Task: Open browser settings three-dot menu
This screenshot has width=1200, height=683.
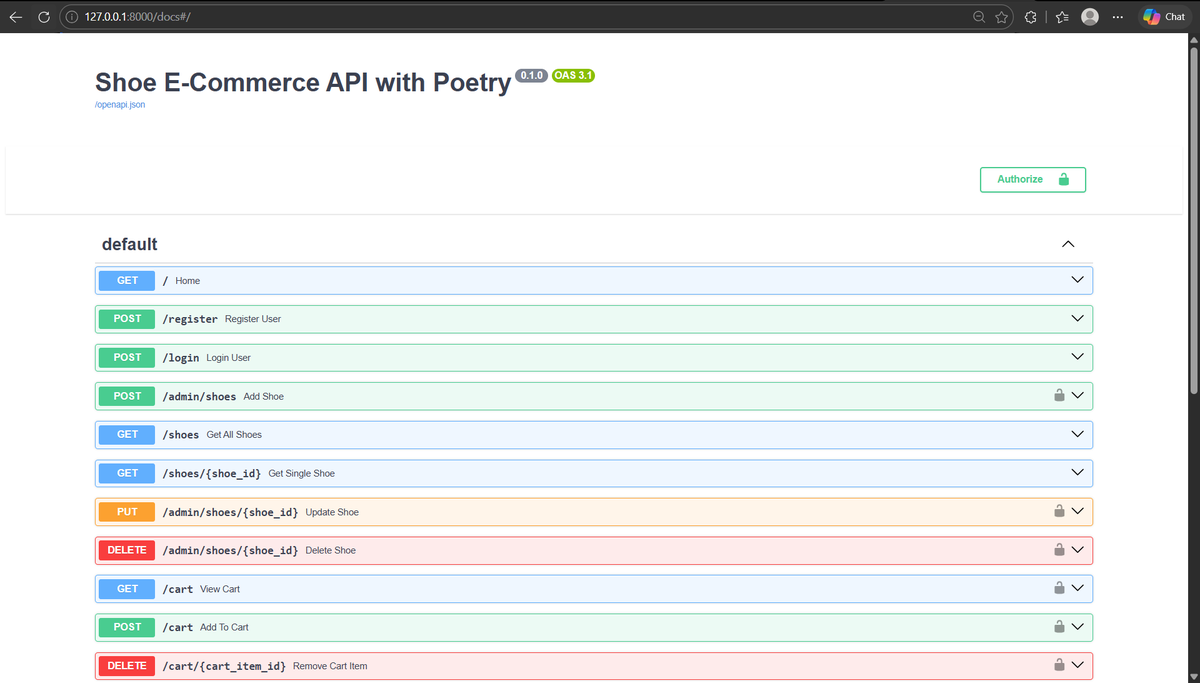Action: 1118,17
